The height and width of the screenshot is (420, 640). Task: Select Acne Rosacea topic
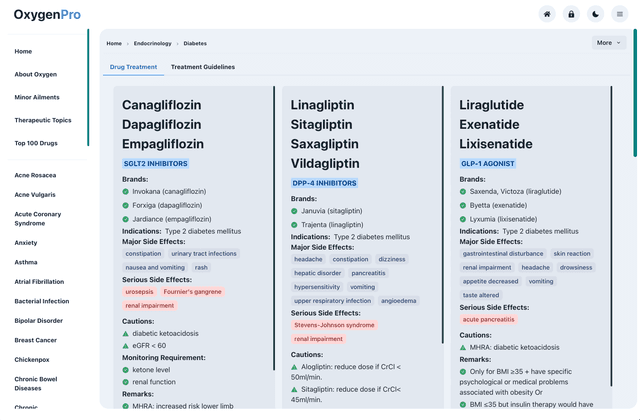click(x=35, y=175)
